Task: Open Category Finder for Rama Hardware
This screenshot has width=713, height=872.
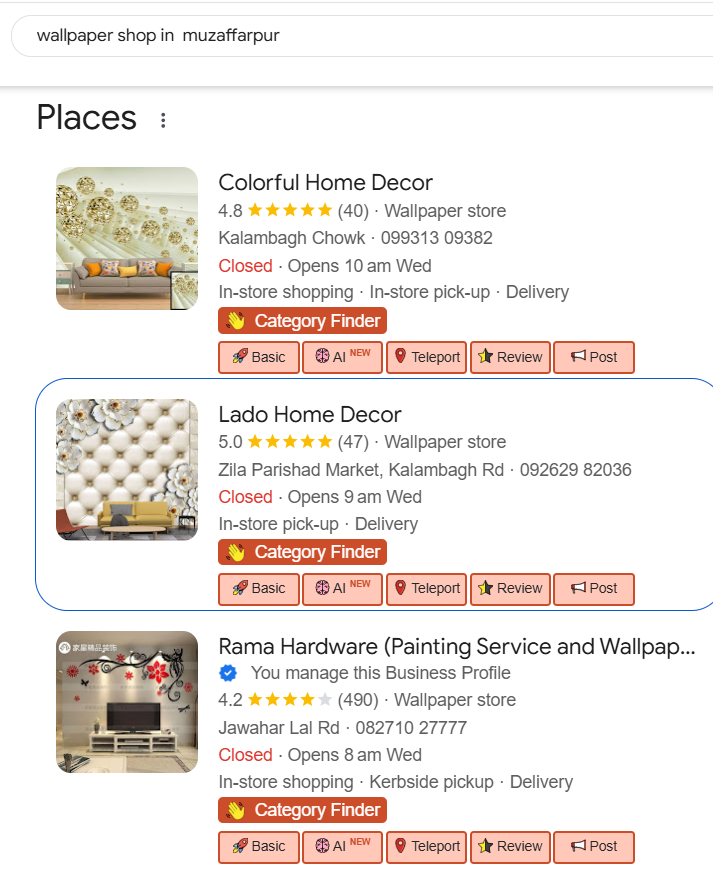Action: click(x=302, y=810)
